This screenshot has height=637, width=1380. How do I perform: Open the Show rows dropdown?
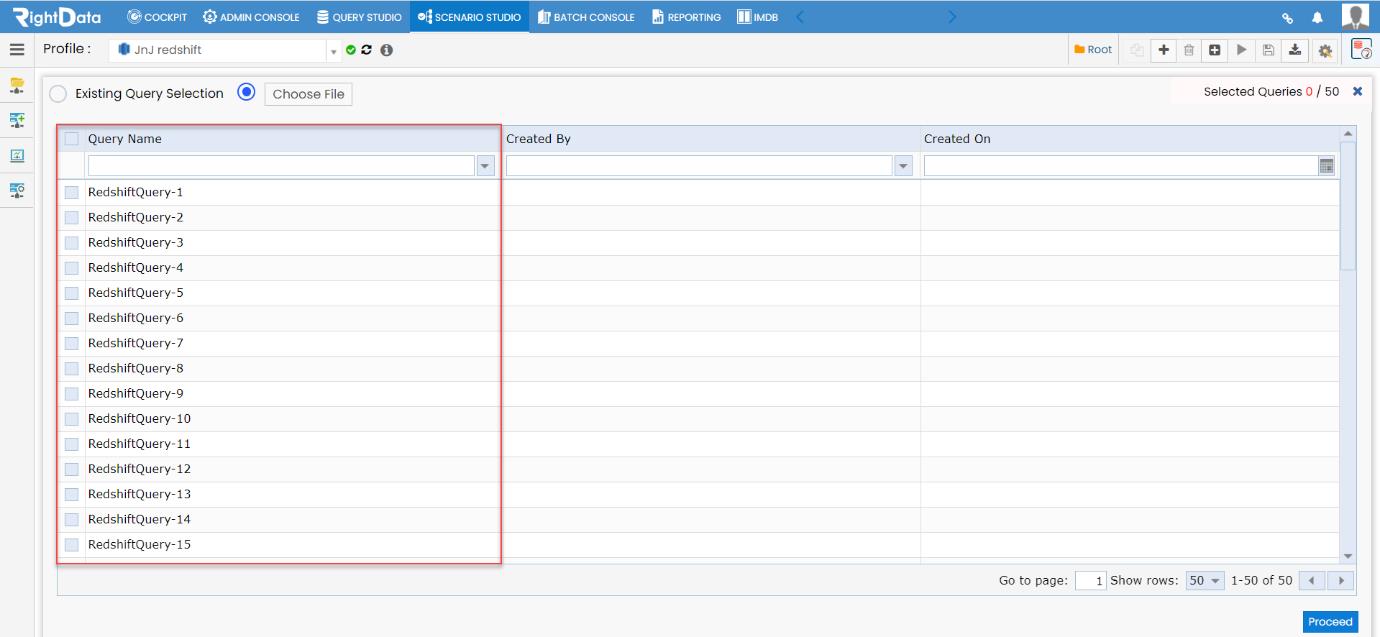[1204, 580]
